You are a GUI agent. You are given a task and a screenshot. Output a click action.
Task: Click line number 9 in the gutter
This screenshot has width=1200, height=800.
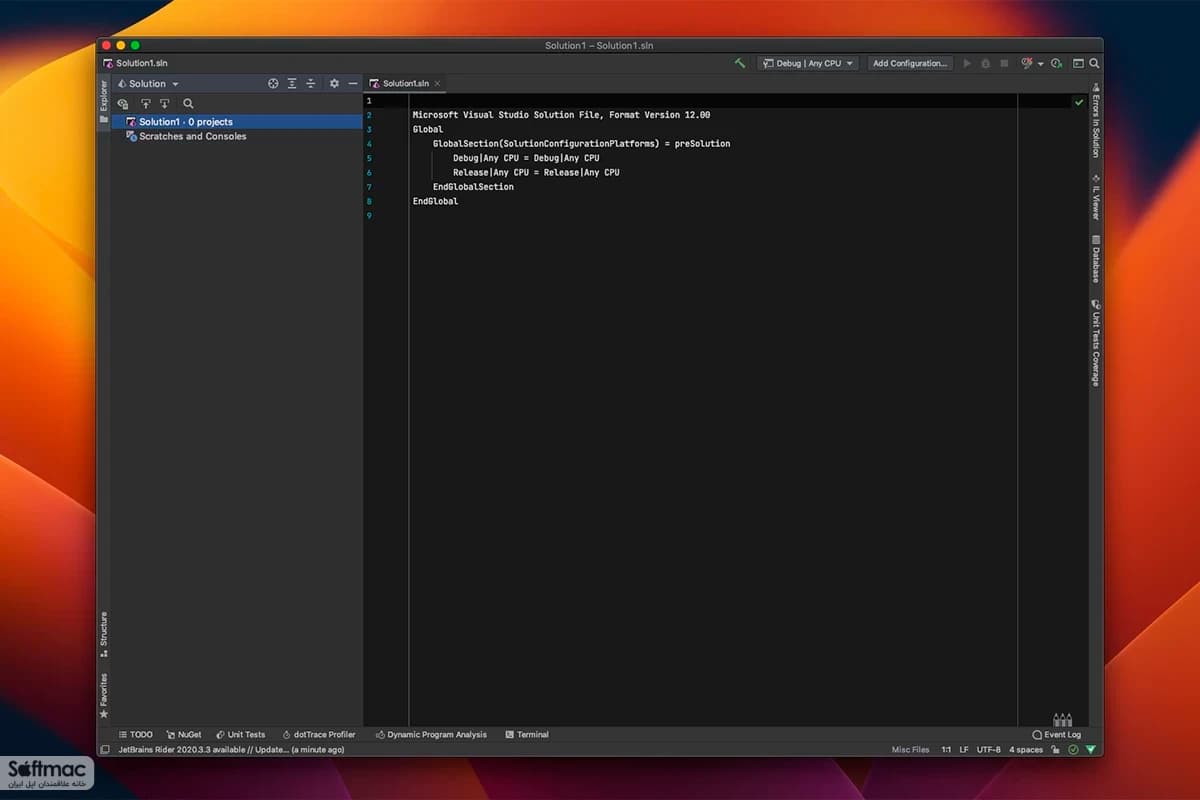point(369,216)
